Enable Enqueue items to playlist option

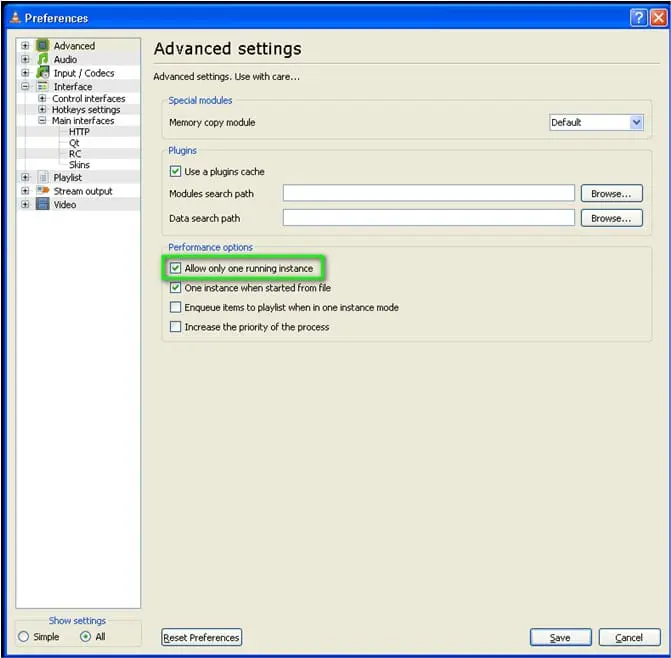coord(176,307)
